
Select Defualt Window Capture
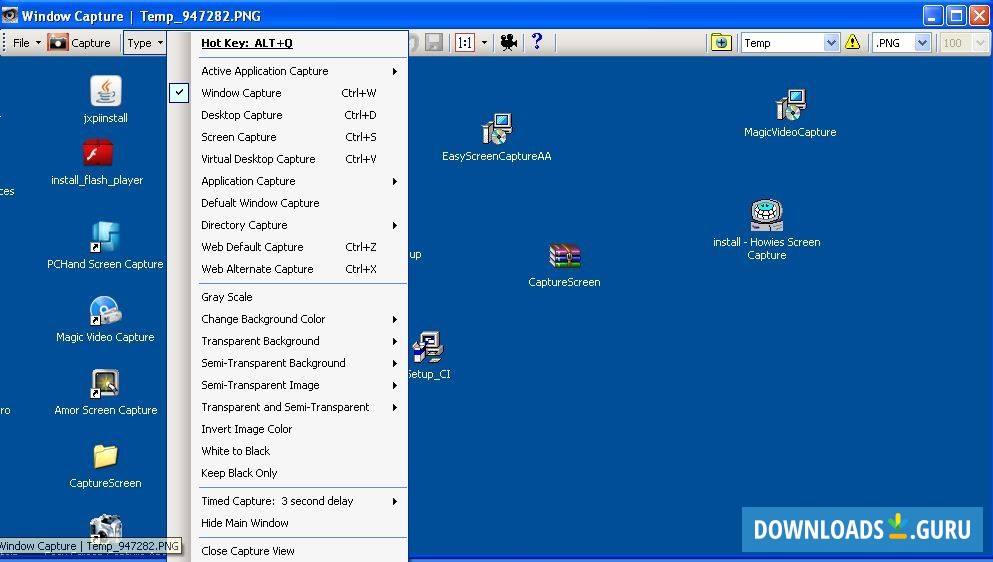pyautogui.click(x=300, y=203)
